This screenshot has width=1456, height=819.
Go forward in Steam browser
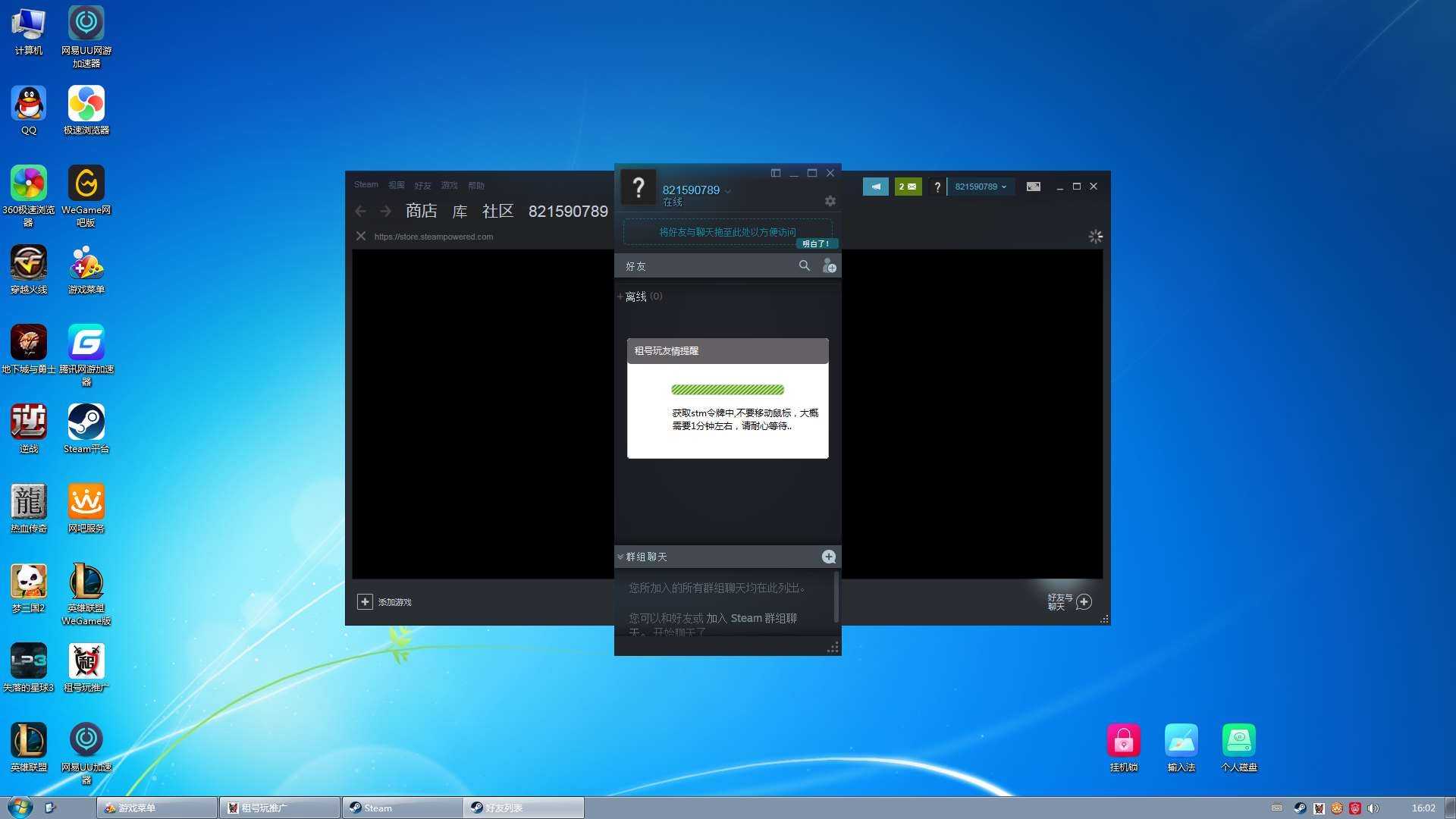[385, 212]
